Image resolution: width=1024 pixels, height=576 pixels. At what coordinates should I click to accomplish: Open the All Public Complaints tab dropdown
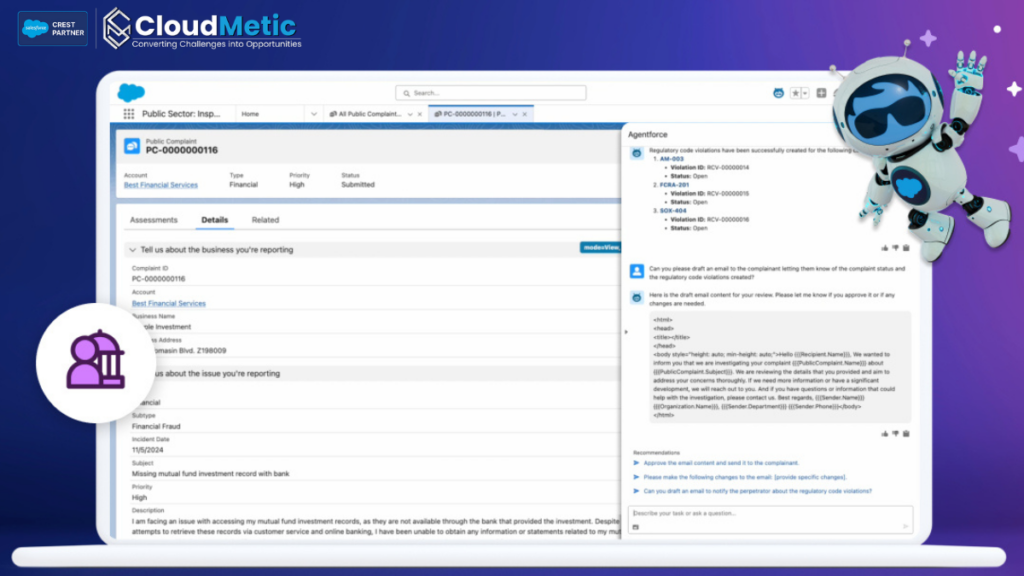tap(410, 114)
